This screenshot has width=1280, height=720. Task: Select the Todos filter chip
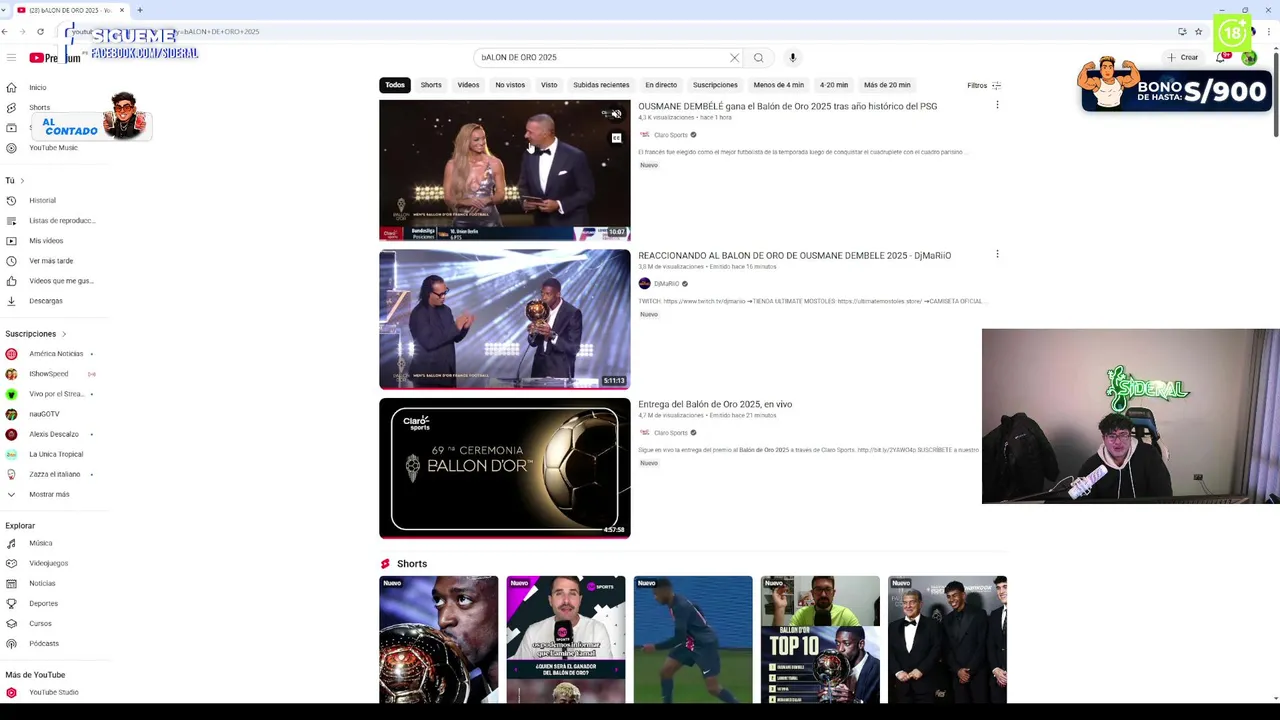point(395,85)
